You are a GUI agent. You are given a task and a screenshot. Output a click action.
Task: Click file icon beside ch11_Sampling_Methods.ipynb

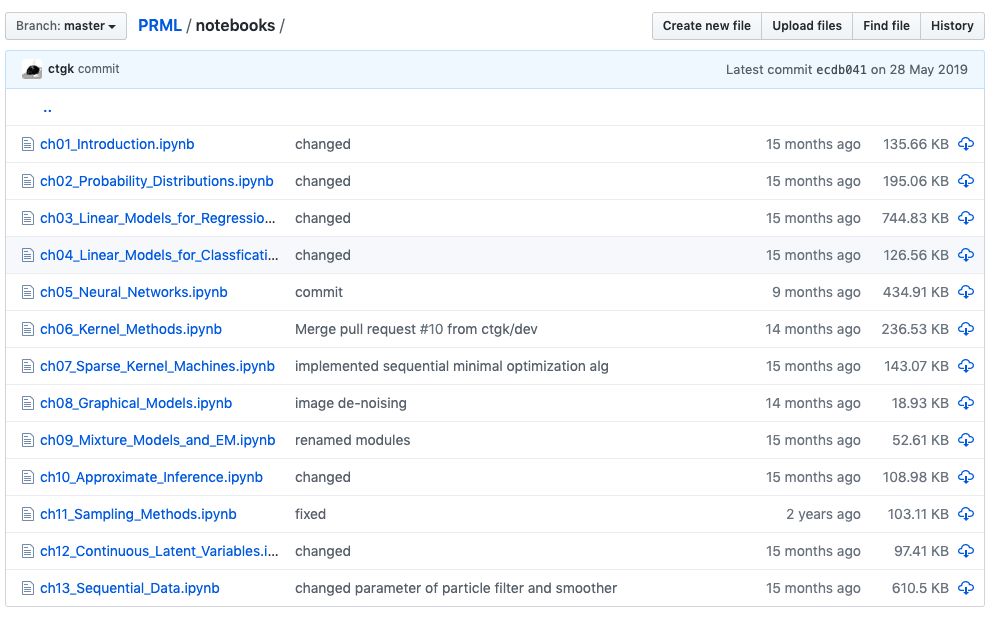click(28, 514)
